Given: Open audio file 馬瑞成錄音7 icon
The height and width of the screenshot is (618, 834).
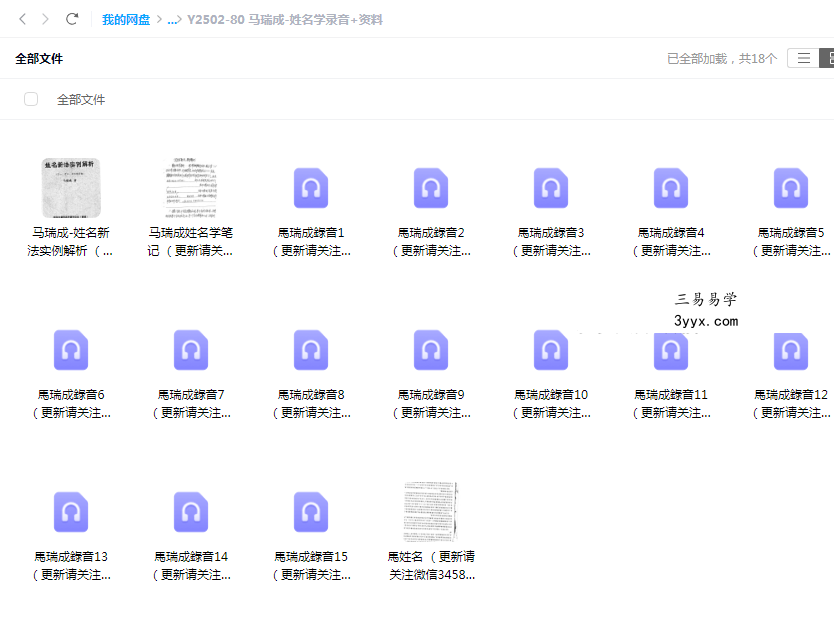Looking at the screenshot, I should coord(191,350).
